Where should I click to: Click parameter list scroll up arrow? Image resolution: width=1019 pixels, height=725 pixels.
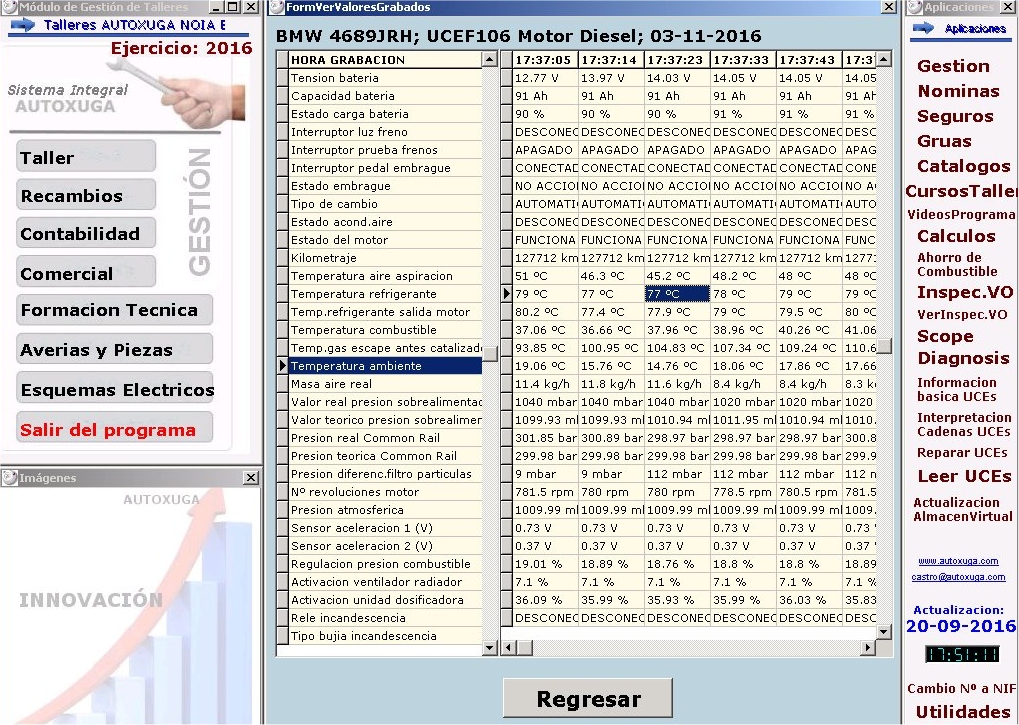(x=490, y=60)
